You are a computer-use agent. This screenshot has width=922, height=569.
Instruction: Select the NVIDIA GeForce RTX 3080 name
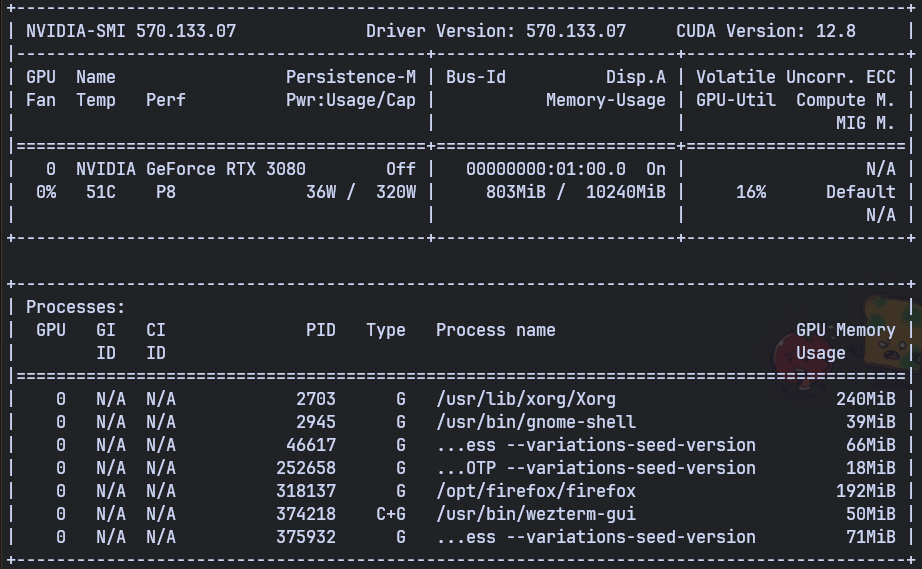(x=191, y=169)
